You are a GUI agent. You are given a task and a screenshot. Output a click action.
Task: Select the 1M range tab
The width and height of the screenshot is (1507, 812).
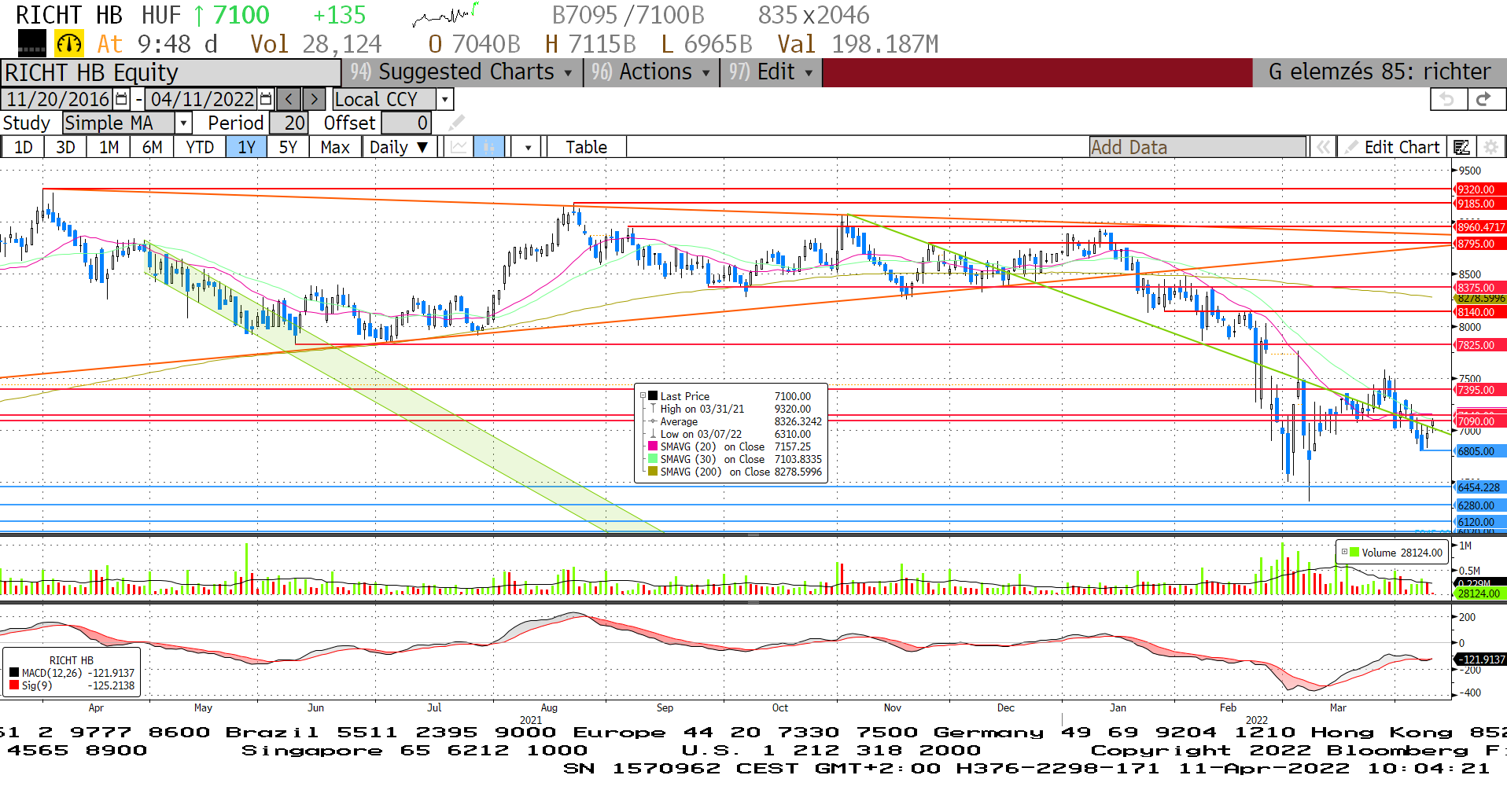[x=109, y=147]
